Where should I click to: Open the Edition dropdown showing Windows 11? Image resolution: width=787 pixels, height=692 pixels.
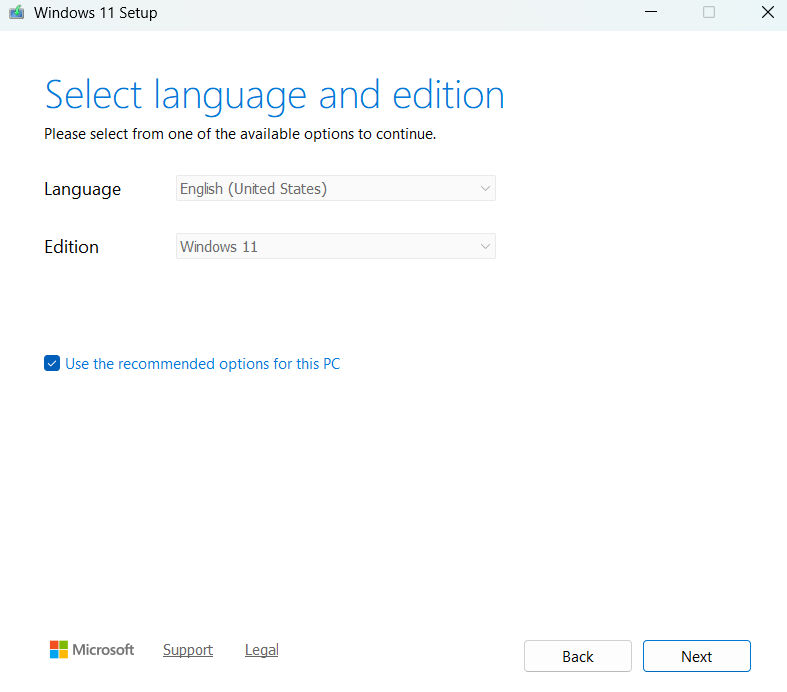click(335, 246)
